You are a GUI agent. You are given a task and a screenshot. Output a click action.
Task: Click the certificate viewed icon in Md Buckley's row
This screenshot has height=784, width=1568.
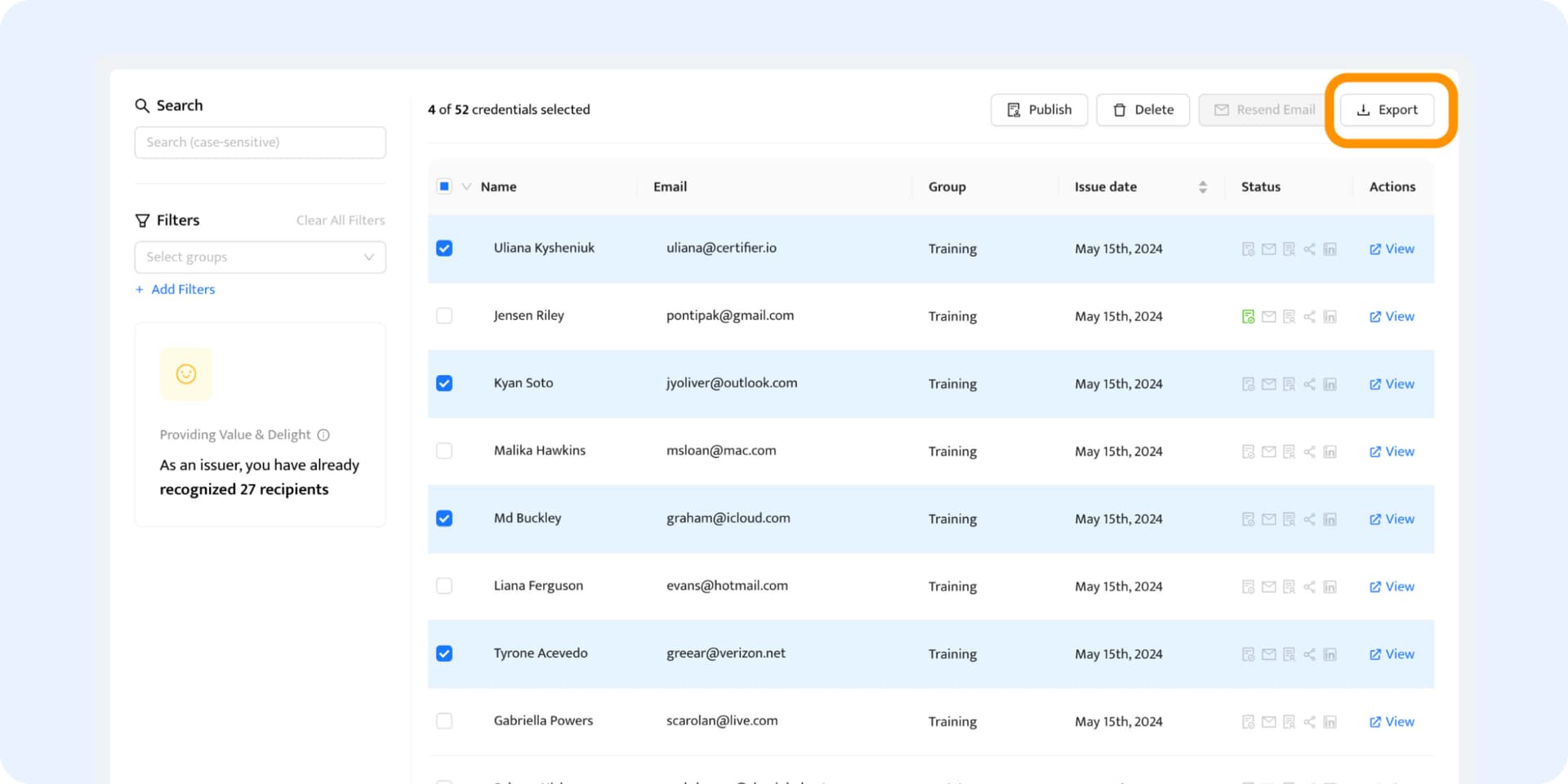(1289, 519)
